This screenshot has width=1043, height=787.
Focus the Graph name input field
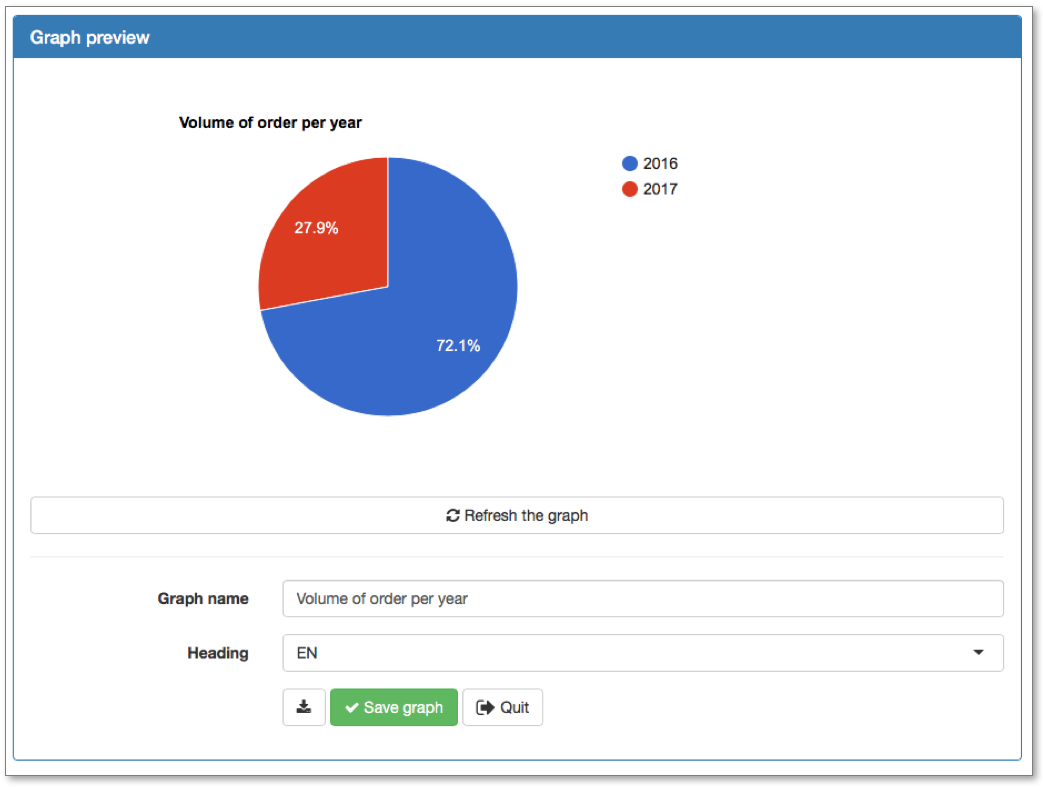coord(643,599)
